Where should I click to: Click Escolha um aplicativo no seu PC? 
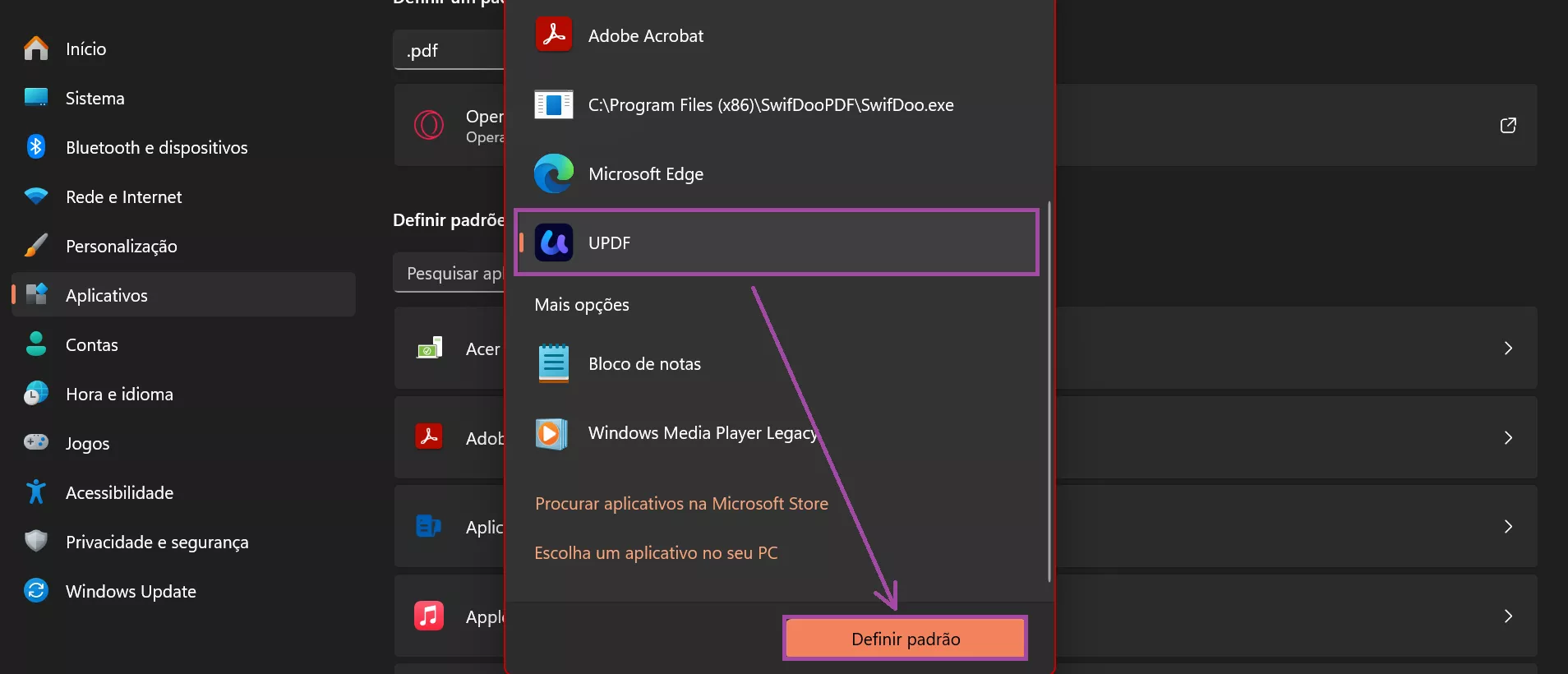click(x=656, y=553)
